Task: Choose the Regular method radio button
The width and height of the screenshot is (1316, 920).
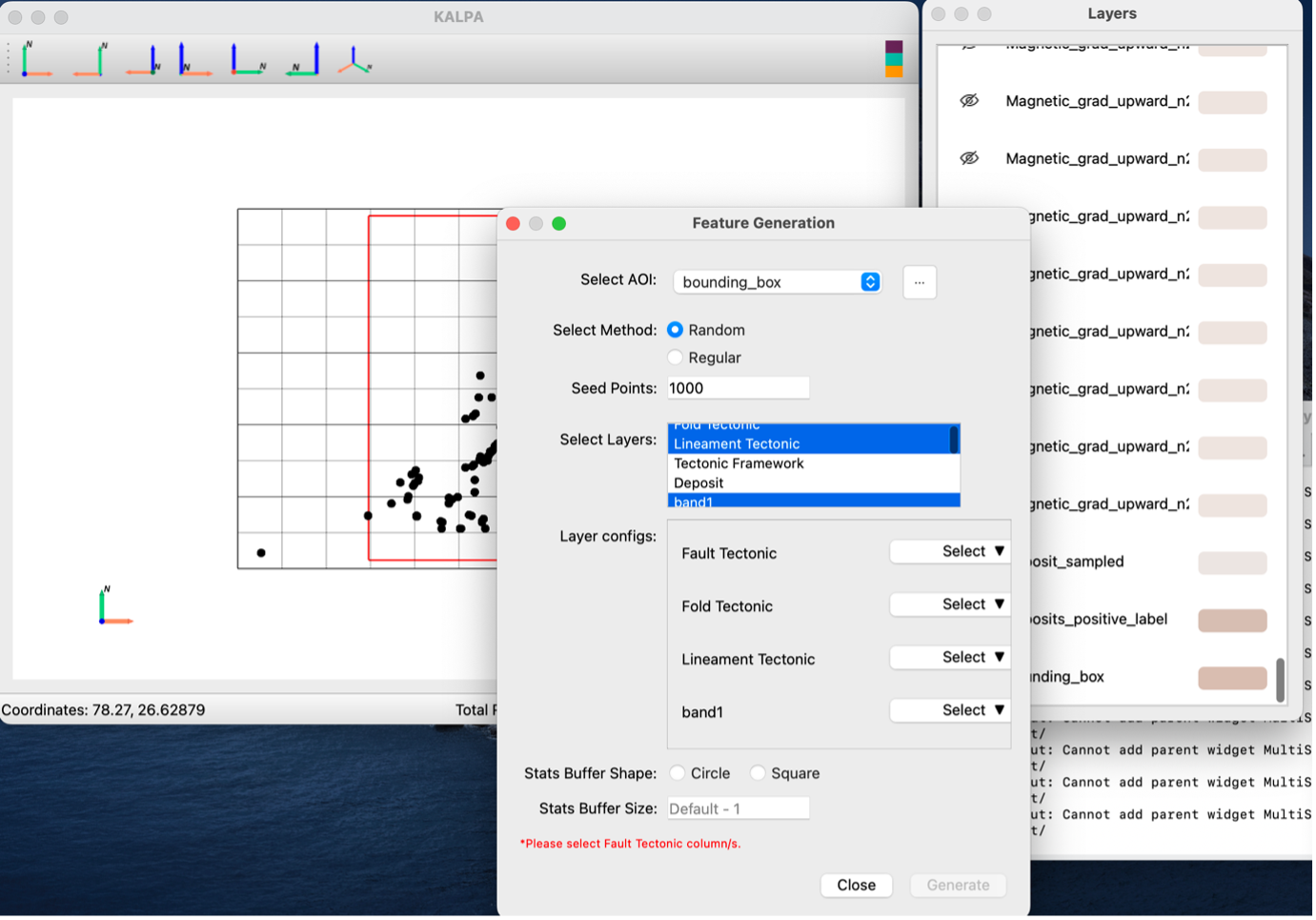Action: [675, 358]
